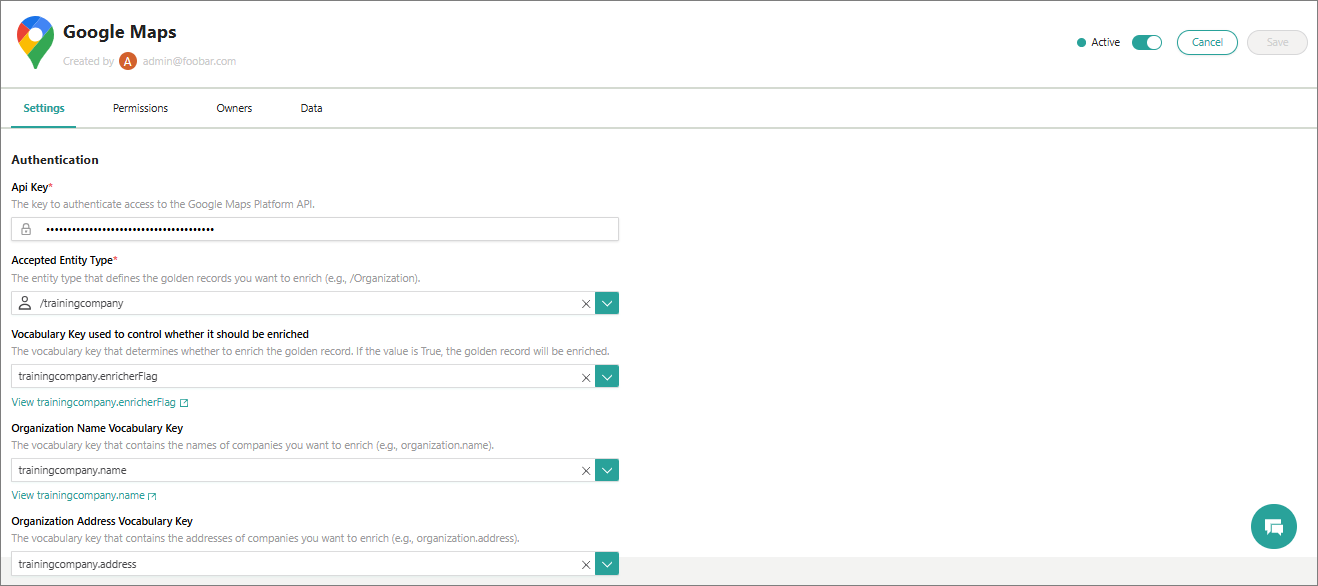Click into the Api Key password field

(x=315, y=229)
